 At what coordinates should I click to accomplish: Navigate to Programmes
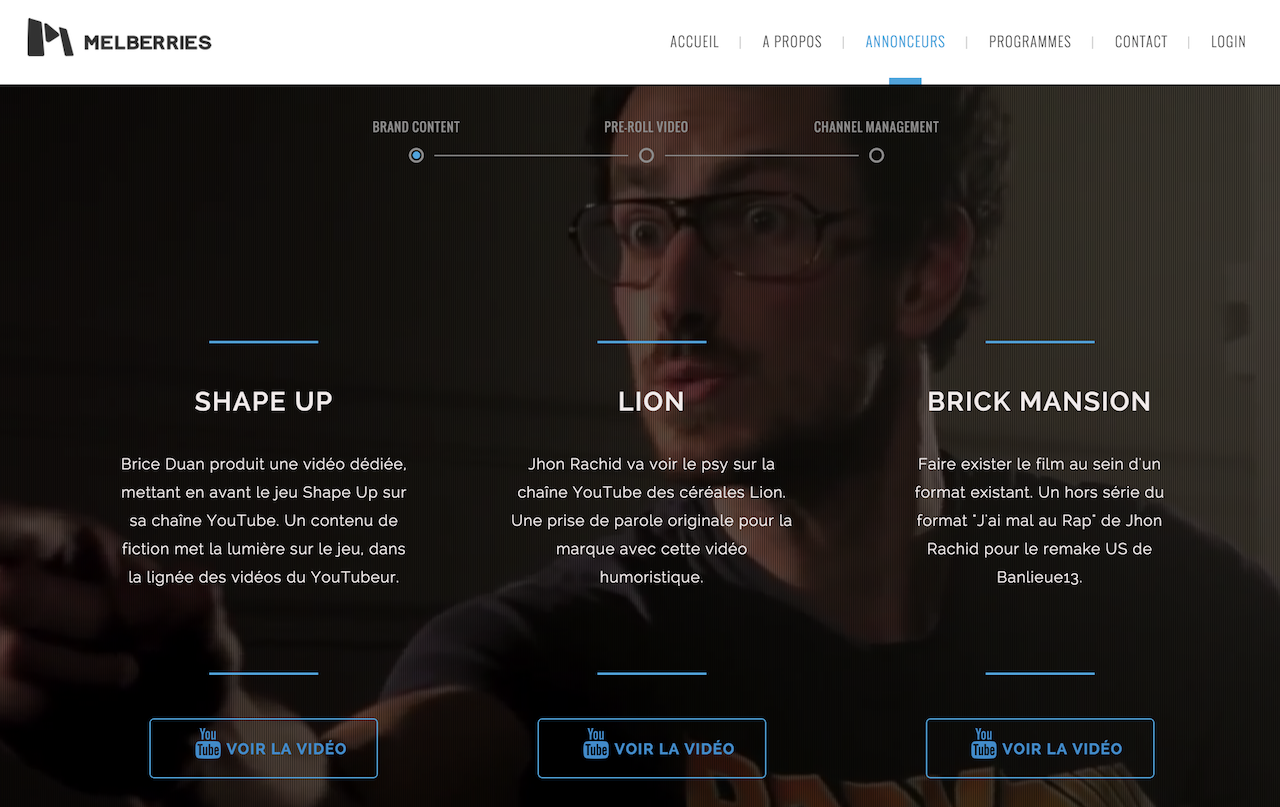pyautogui.click(x=1030, y=42)
